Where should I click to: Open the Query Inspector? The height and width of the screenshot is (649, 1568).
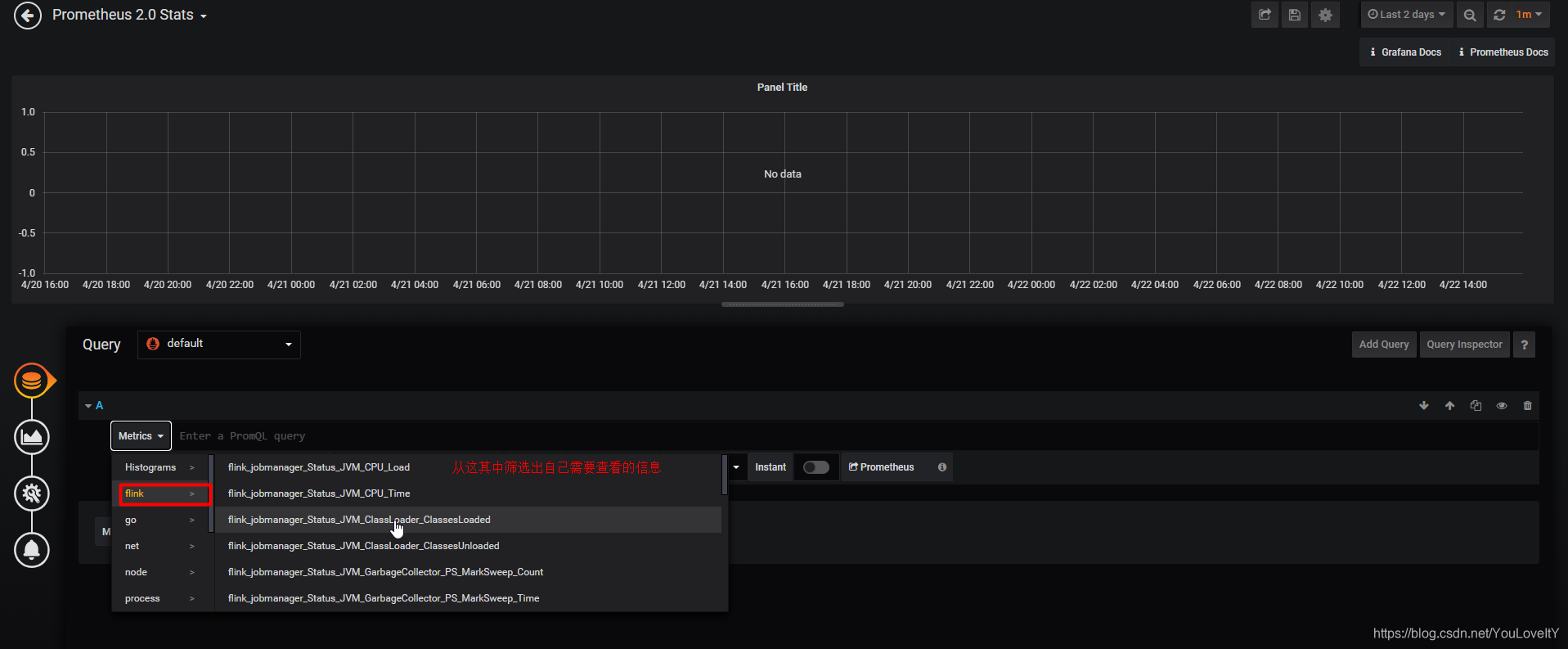point(1464,345)
